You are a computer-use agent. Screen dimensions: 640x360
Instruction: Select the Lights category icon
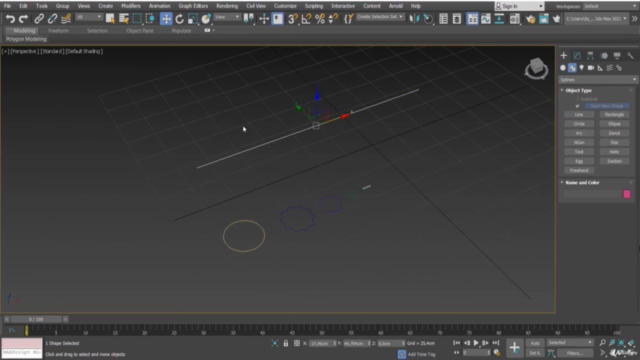582,68
